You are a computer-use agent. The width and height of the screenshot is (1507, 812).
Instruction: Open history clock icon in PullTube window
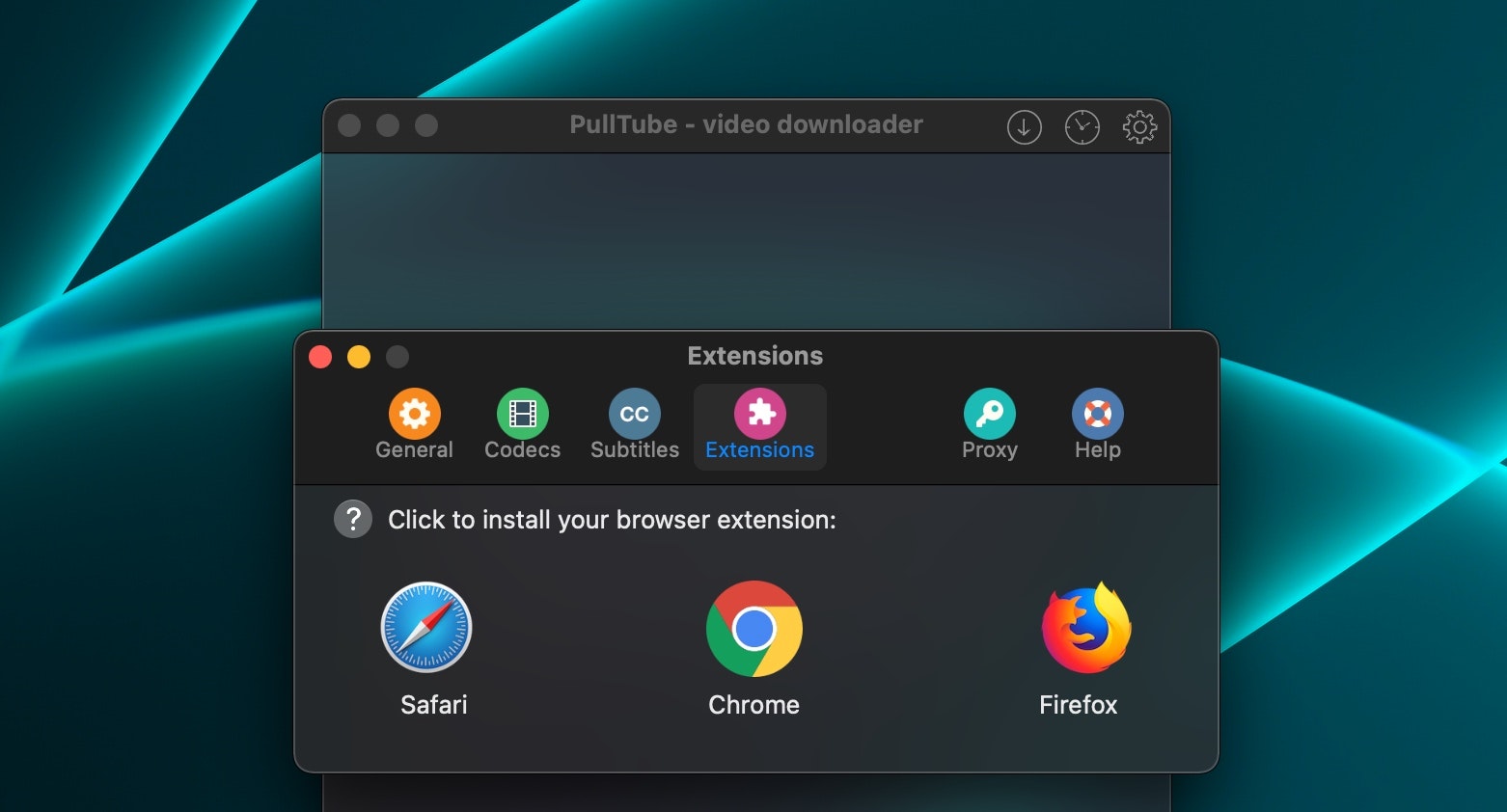click(x=1082, y=126)
